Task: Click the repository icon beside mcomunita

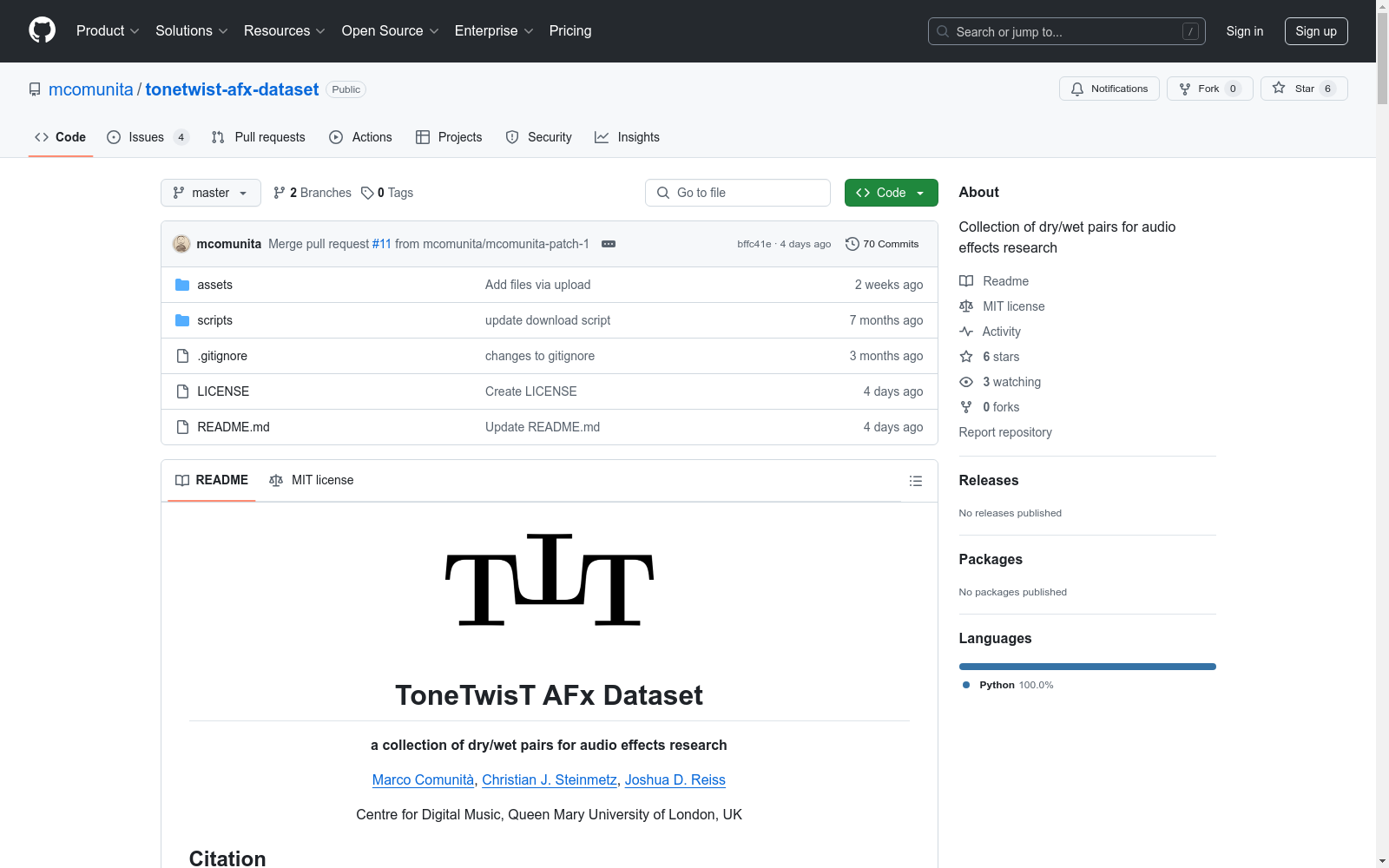Action: coord(35,89)
